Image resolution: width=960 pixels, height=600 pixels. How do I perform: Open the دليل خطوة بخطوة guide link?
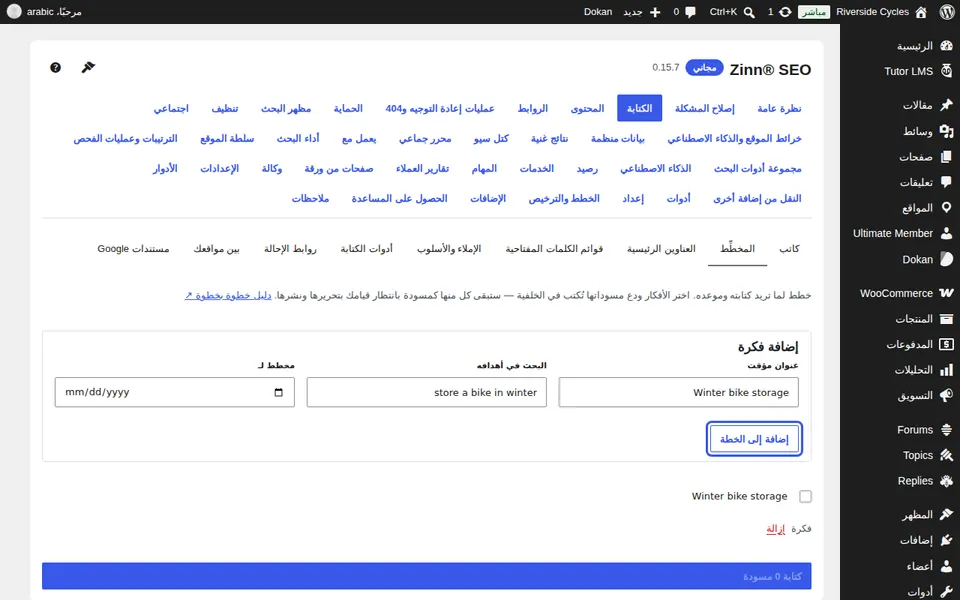coord(228,295)
